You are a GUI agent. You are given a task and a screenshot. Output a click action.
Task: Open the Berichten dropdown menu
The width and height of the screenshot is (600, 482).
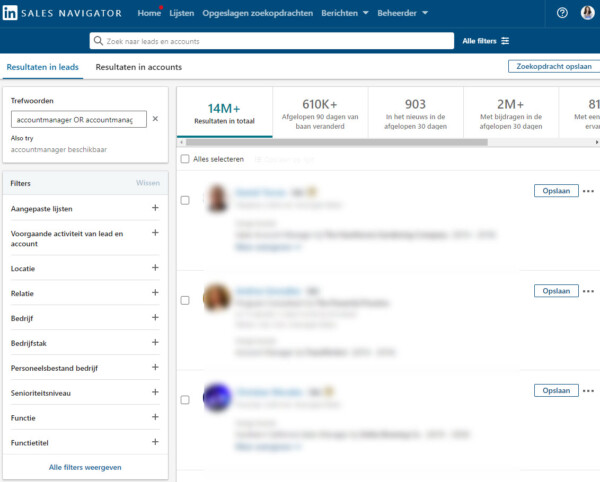tap(345, 13)
